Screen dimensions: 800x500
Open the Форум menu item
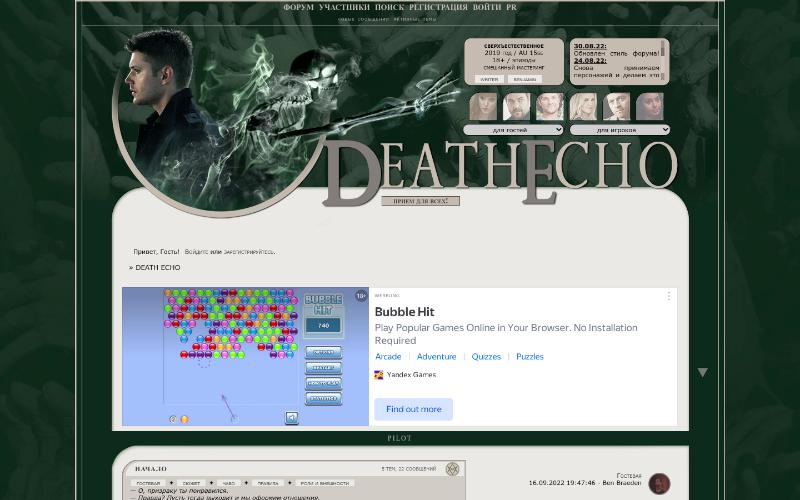(298, 7)
